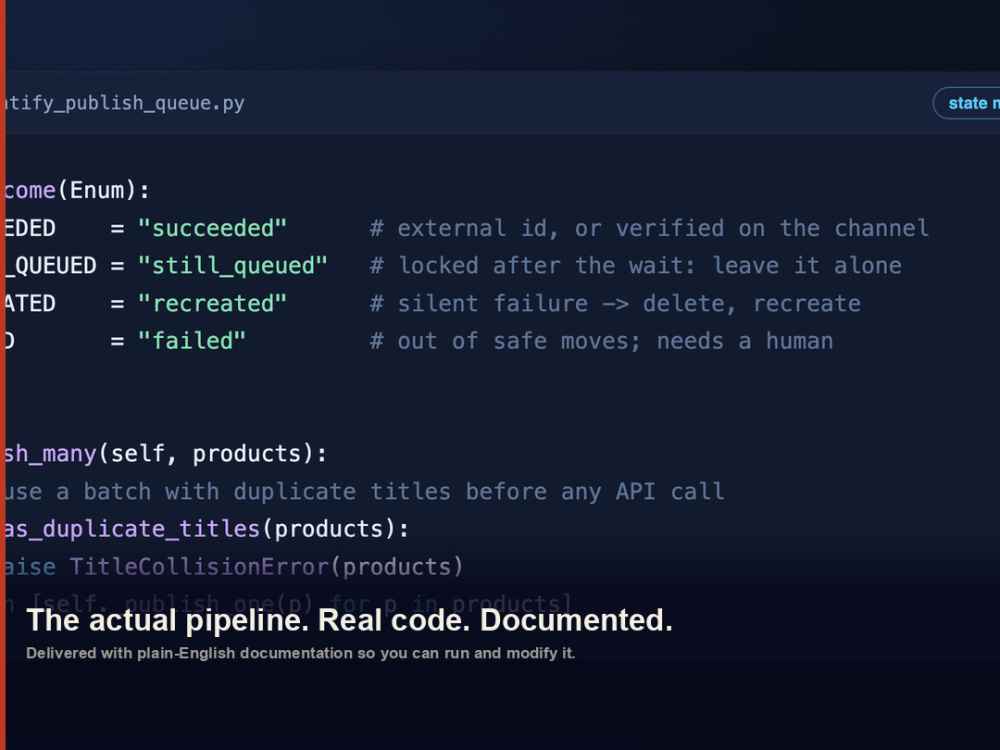Click the "failed" string value
The width and height of the screenshot is (1000, 750).
coord(192,341)
